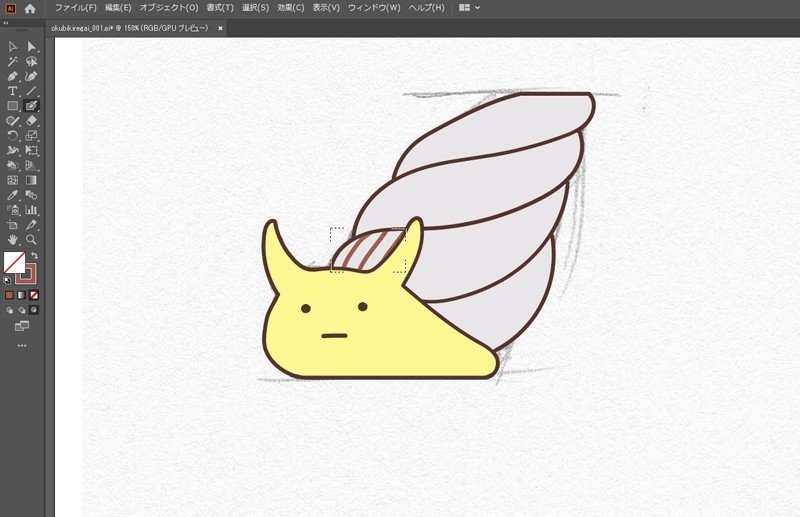
Task: Select the Gradient tool
Action: click(x=32, y=180)
